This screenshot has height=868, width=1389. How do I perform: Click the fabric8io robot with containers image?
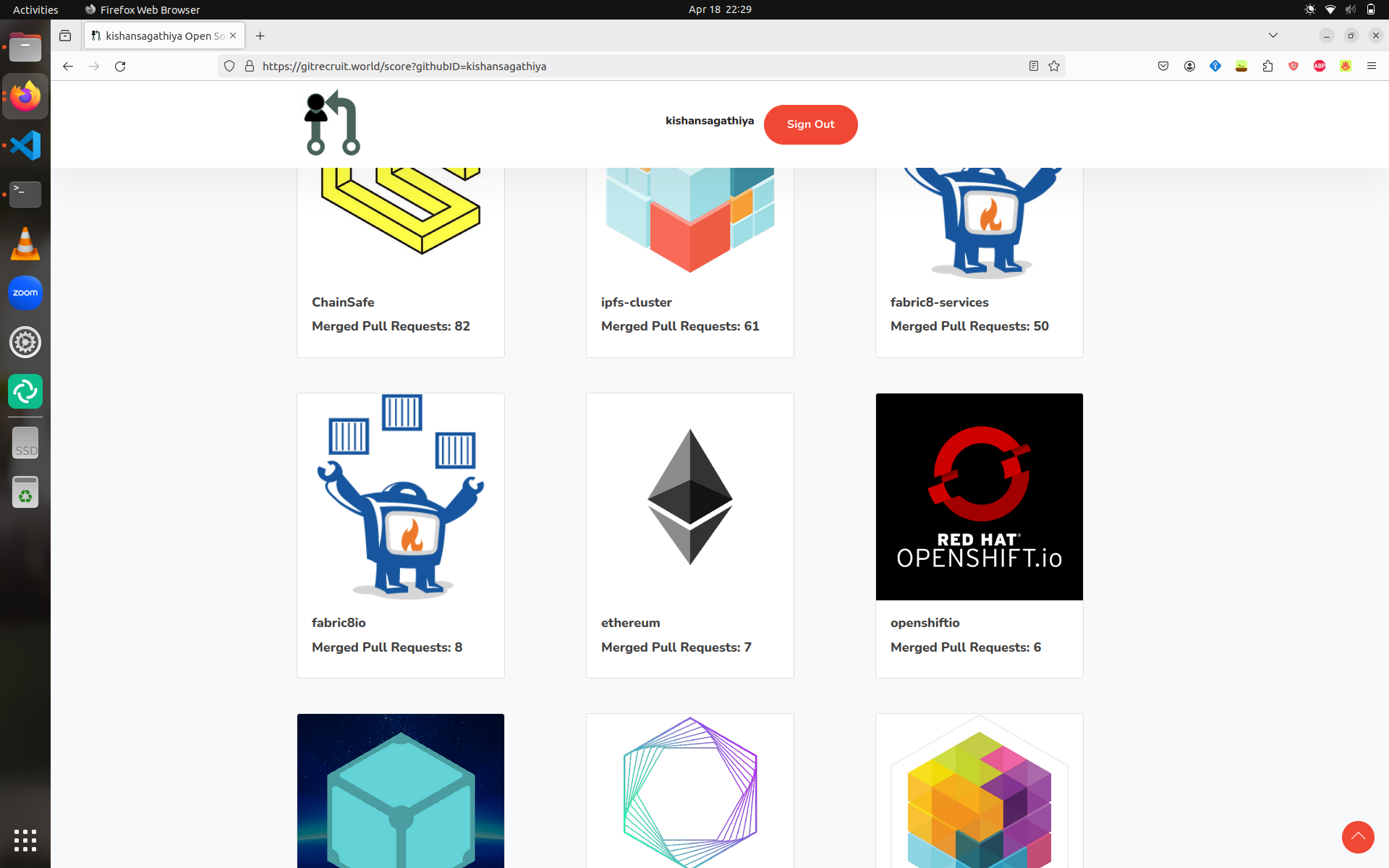[x=401, y=497]
